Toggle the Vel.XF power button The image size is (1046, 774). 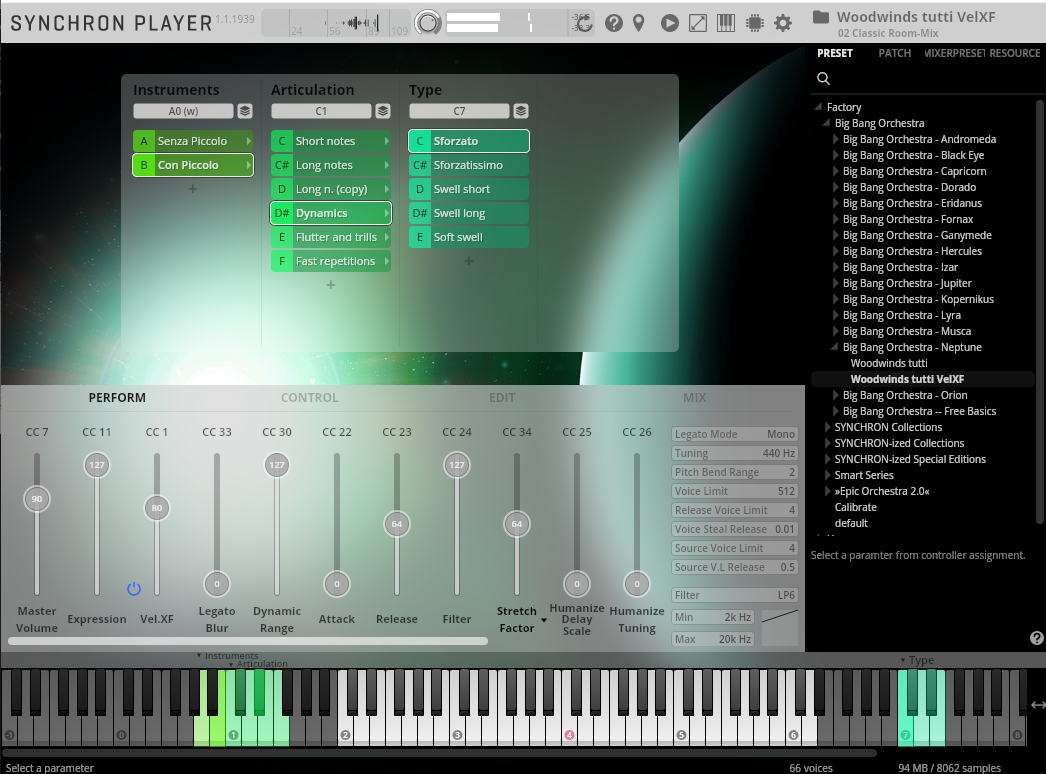tap(134, 589)
